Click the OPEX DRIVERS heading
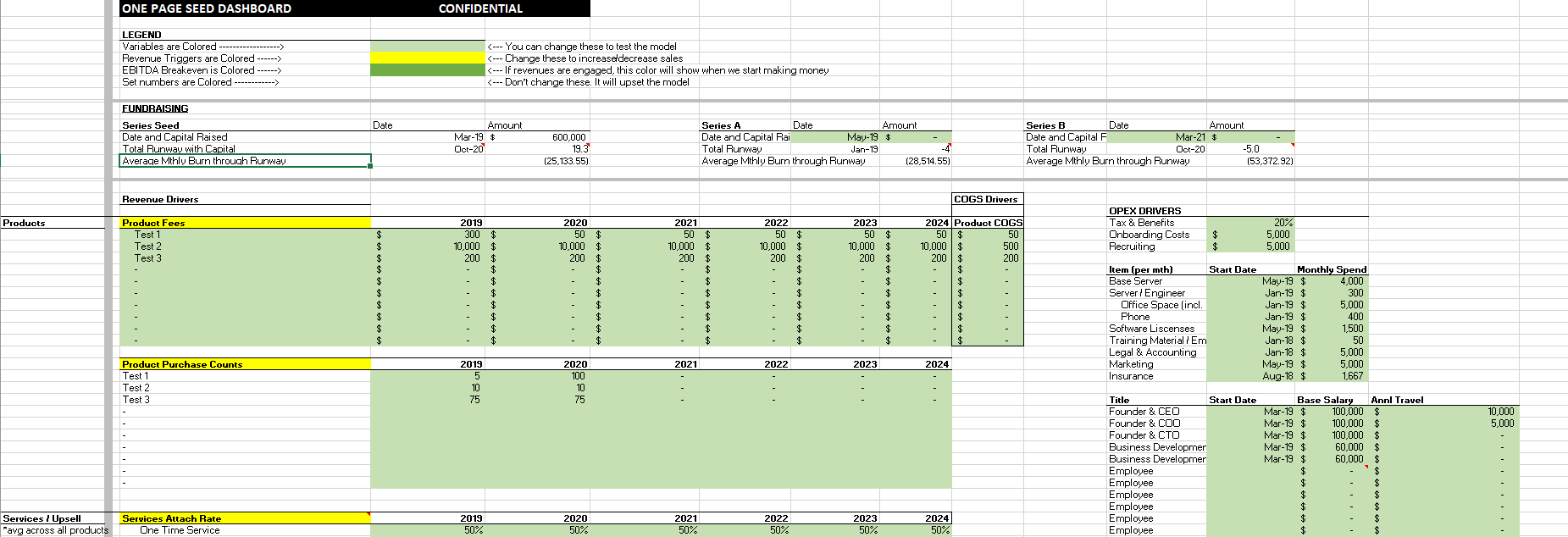The image size is (1568, 537). [x=1144, y=211]
